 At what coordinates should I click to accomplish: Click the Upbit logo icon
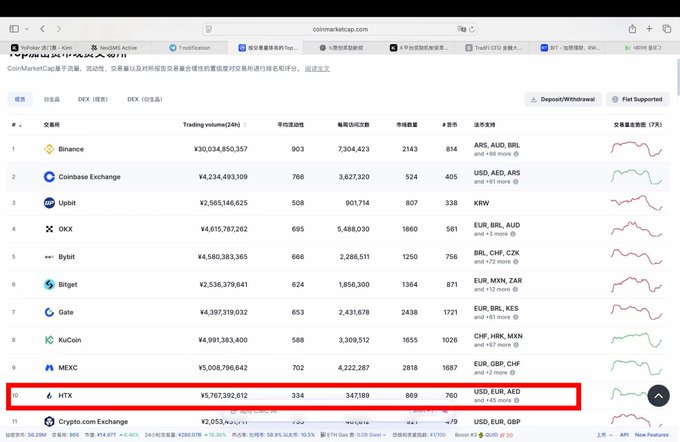tap(49, 203)
